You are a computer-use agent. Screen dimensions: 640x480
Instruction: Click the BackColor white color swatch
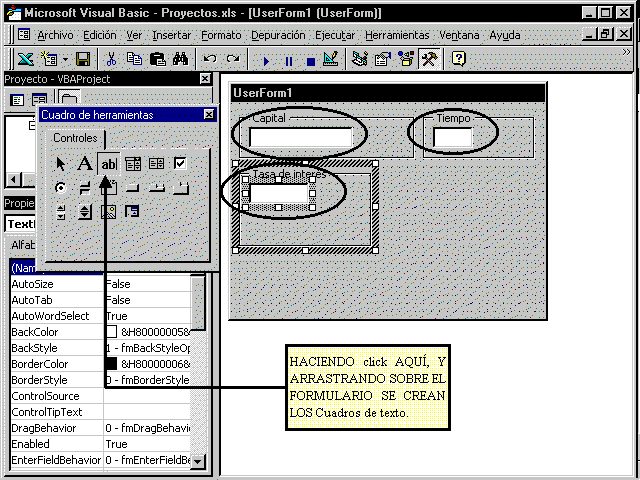tap(111, 332)
